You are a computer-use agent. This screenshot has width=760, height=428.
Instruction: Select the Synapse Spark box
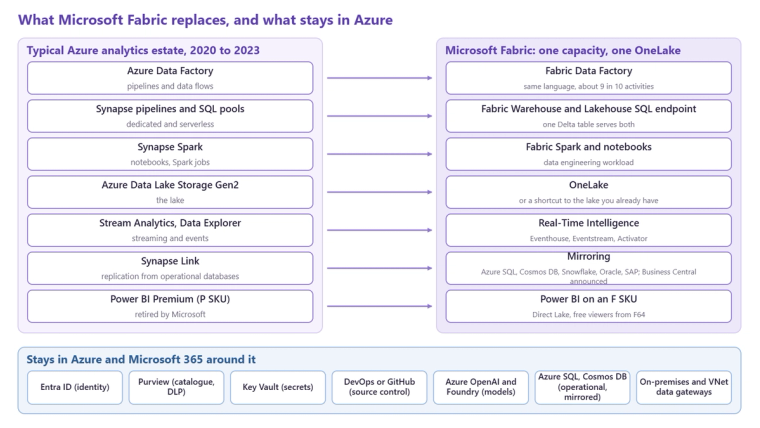pos(170,154)
